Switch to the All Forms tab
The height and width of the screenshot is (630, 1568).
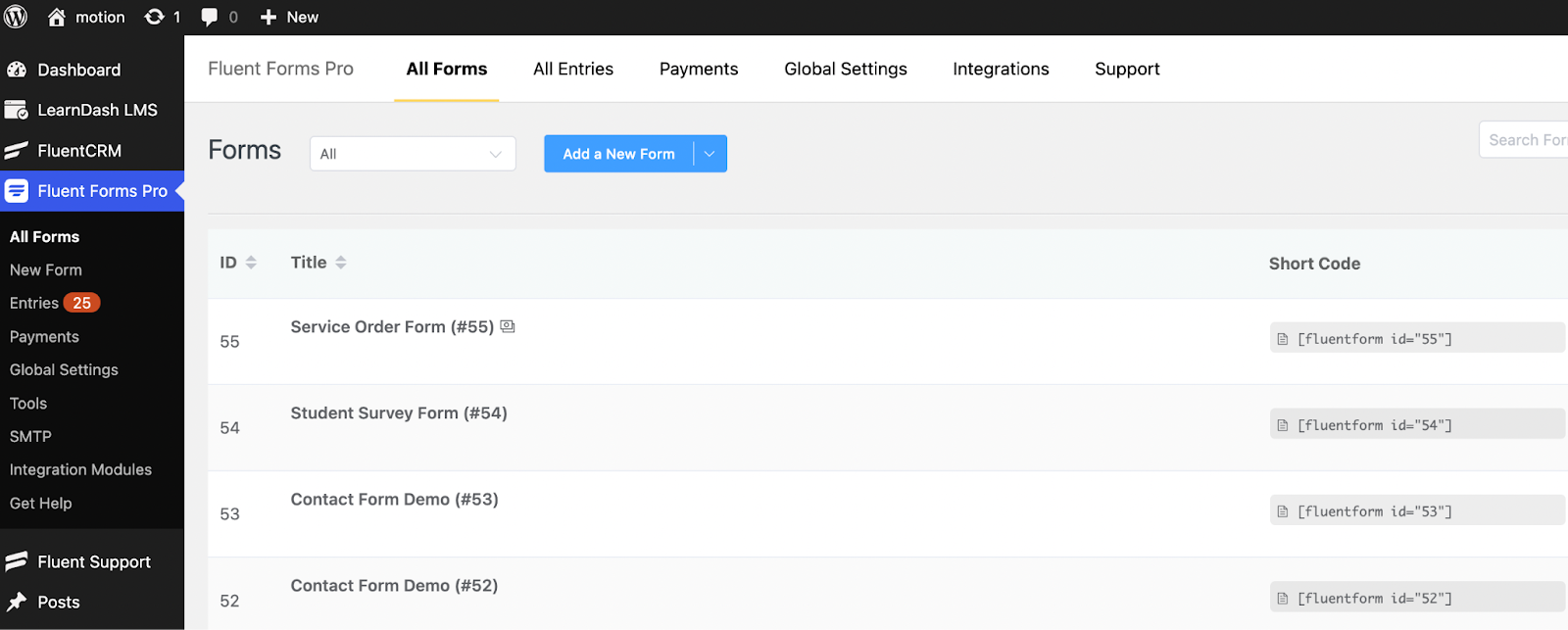click(447, 69)
